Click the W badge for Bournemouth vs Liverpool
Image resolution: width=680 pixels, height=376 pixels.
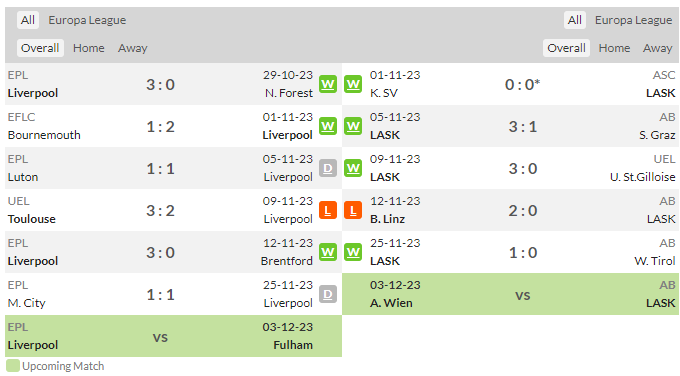point(328,126)
